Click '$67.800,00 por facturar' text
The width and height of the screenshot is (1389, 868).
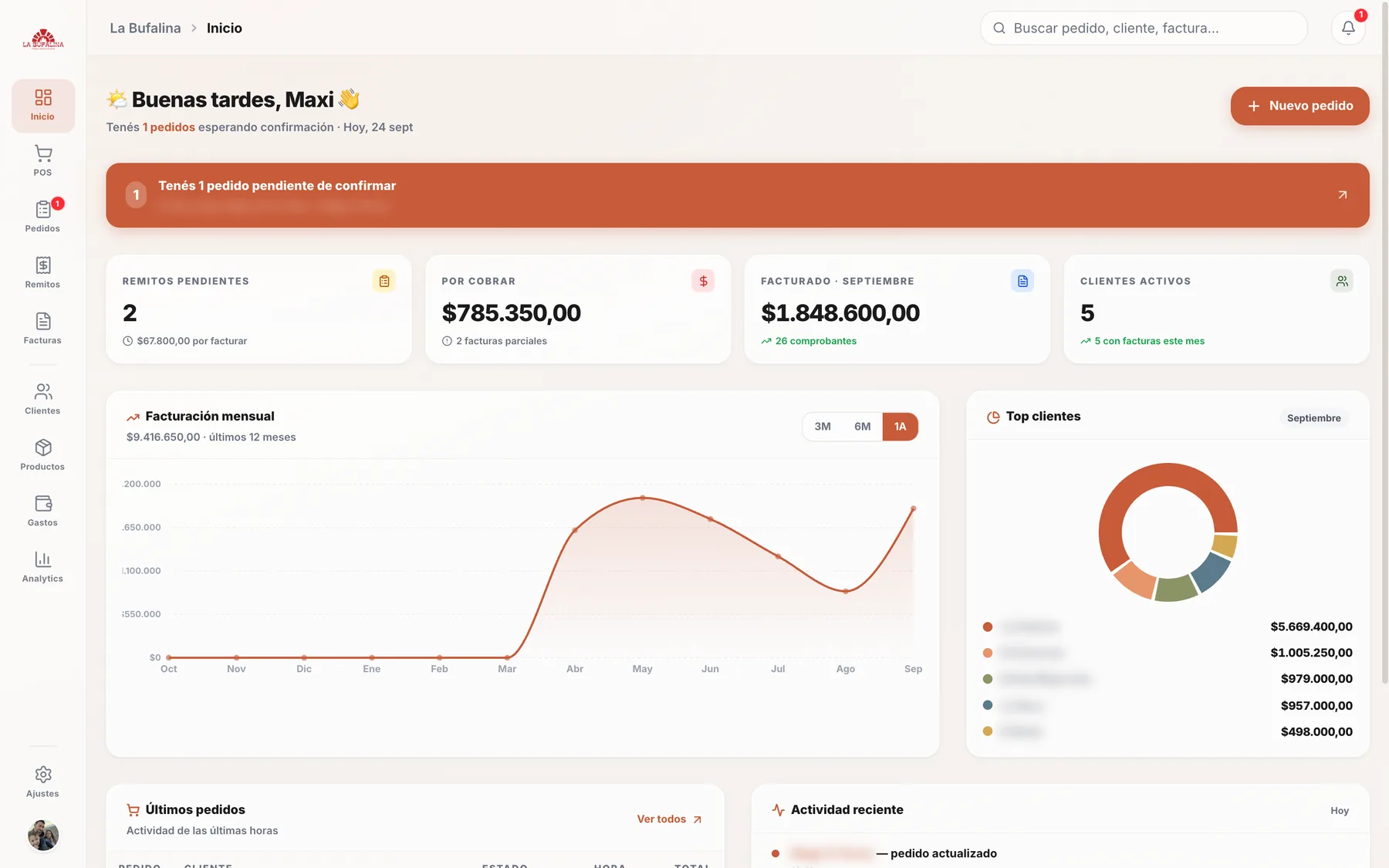pos(192,341)
